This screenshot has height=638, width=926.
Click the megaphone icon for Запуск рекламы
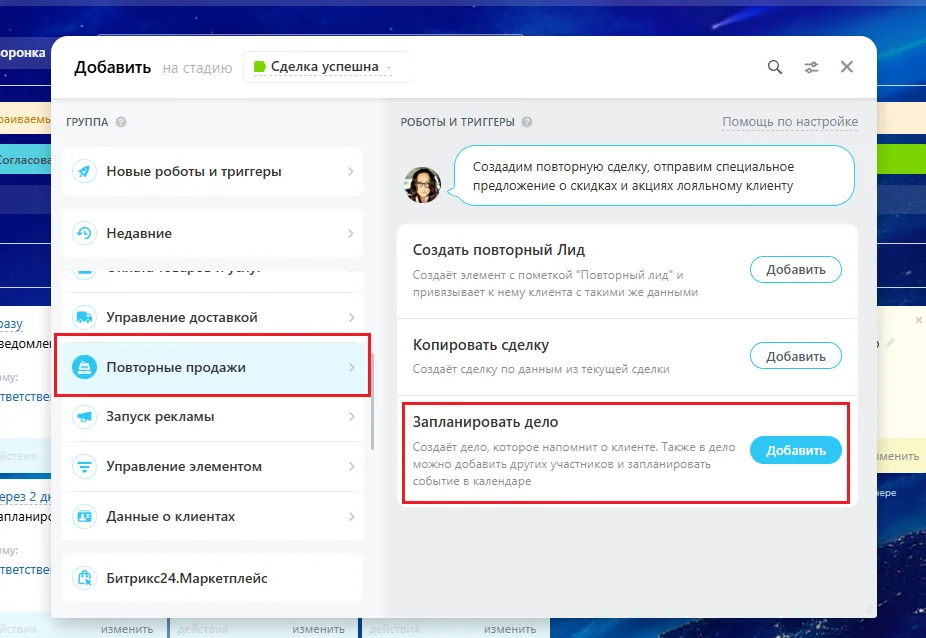click(84, 417)
